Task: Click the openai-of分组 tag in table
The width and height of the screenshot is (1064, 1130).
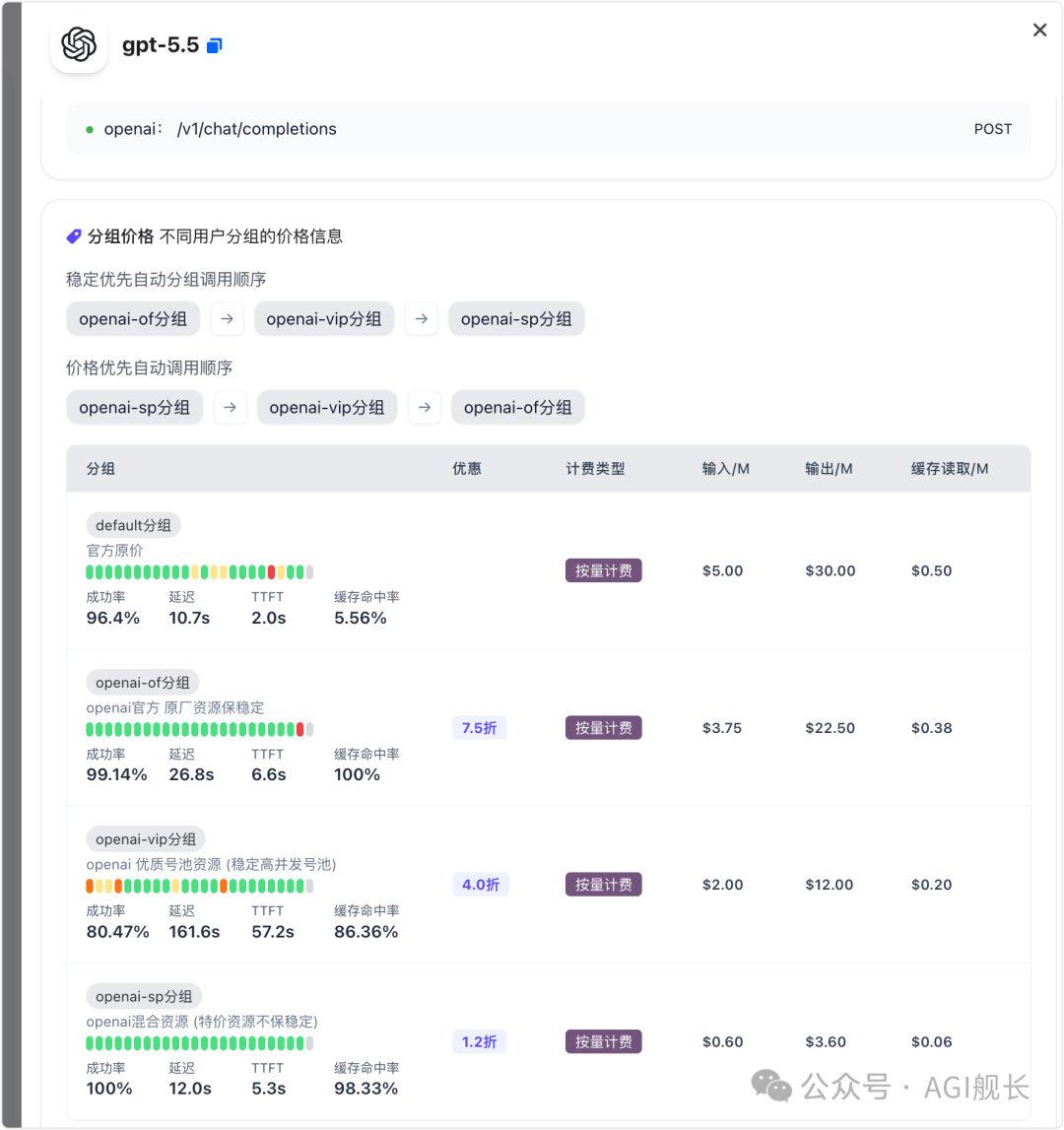Action: click(x=143, y=683)
